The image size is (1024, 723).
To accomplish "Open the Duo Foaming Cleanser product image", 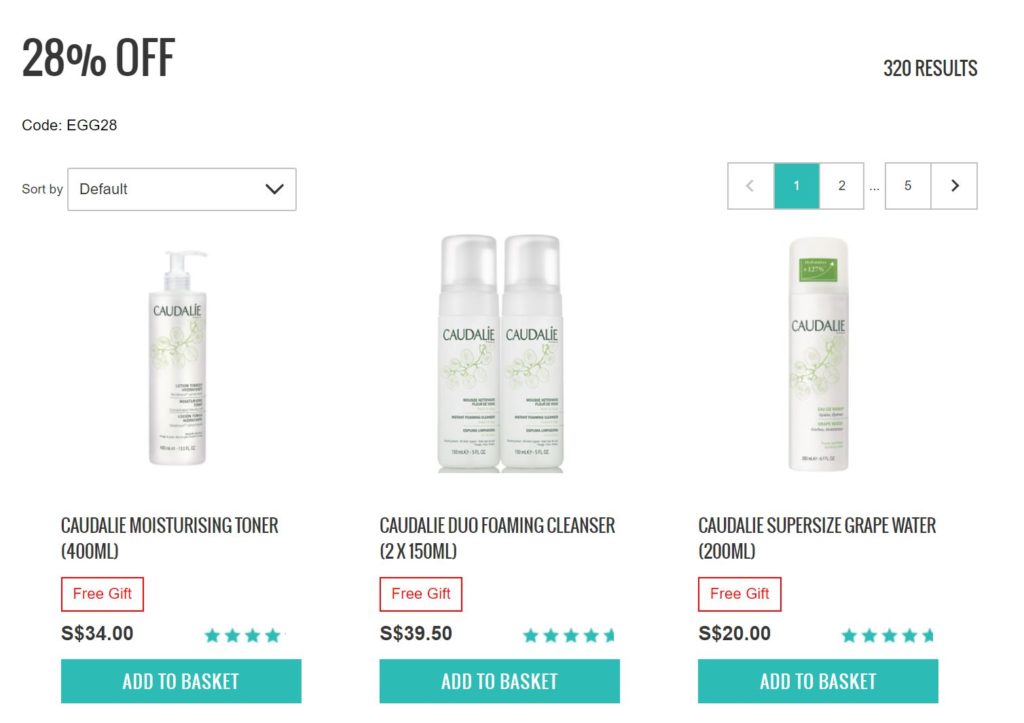I will [500, 353].
